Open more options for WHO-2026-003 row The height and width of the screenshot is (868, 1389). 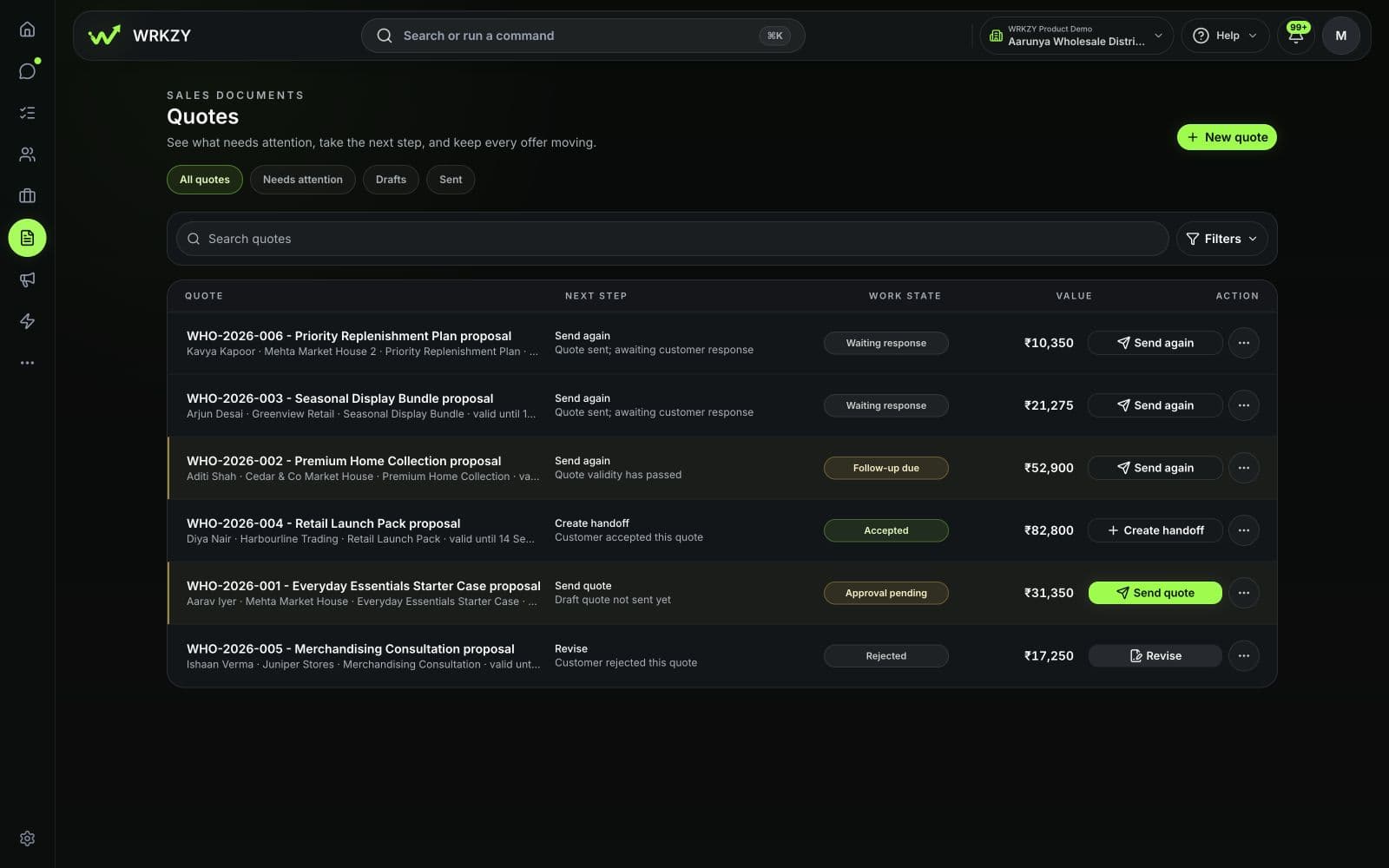coord(1244,405)
